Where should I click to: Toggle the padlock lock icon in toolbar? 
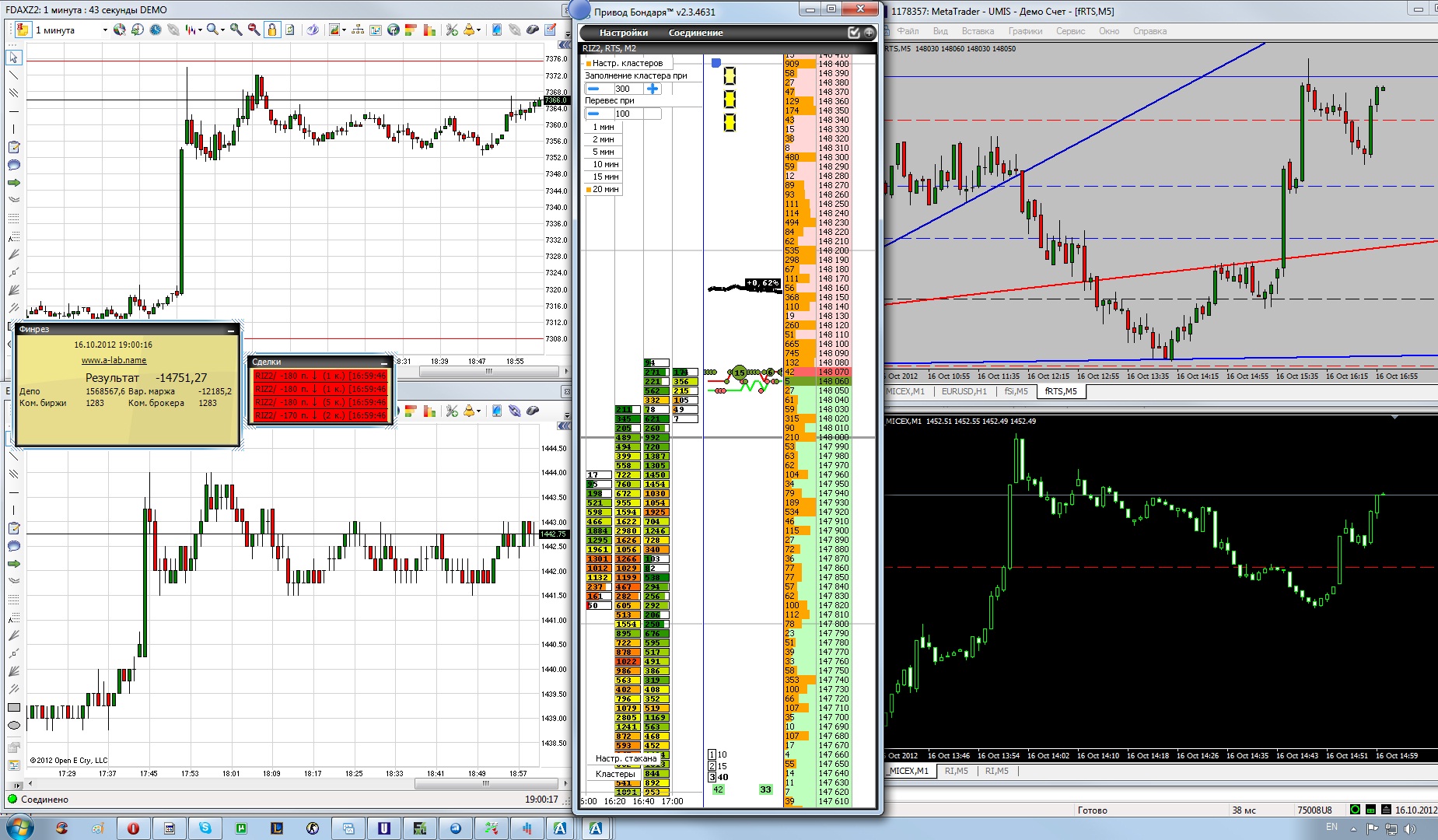click(271, 30)
